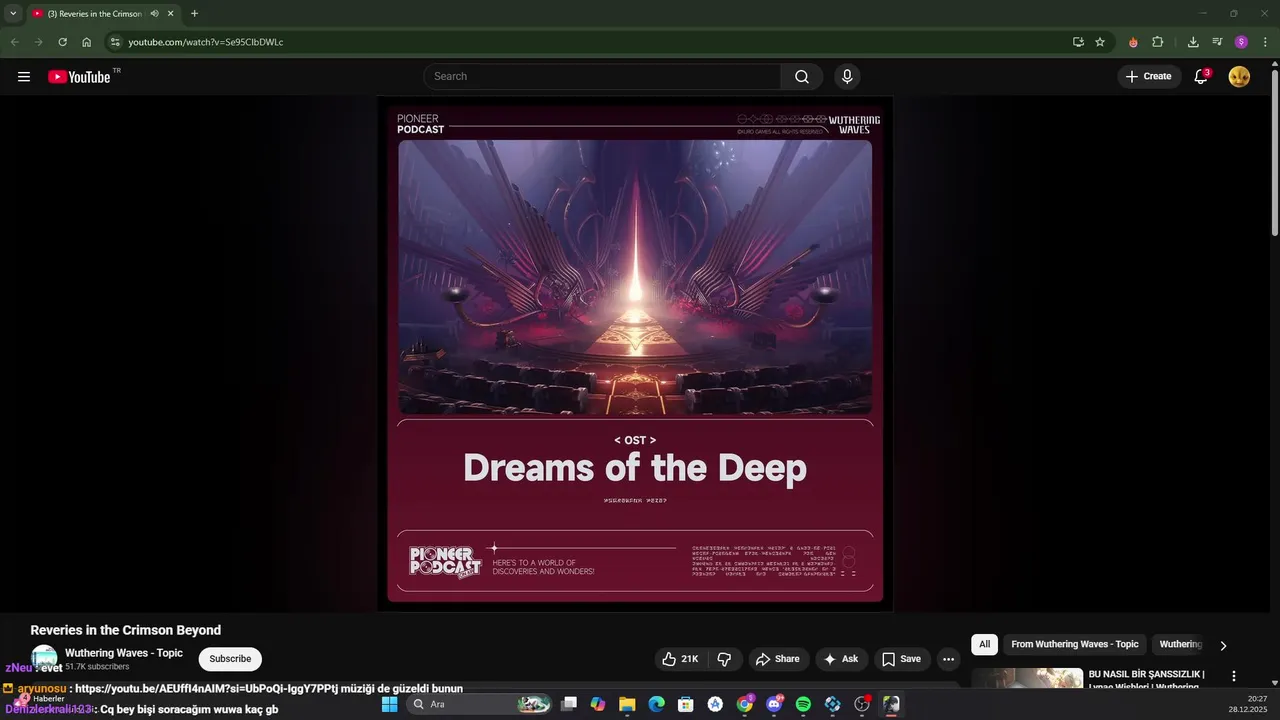Select the All filter chip

985,644
